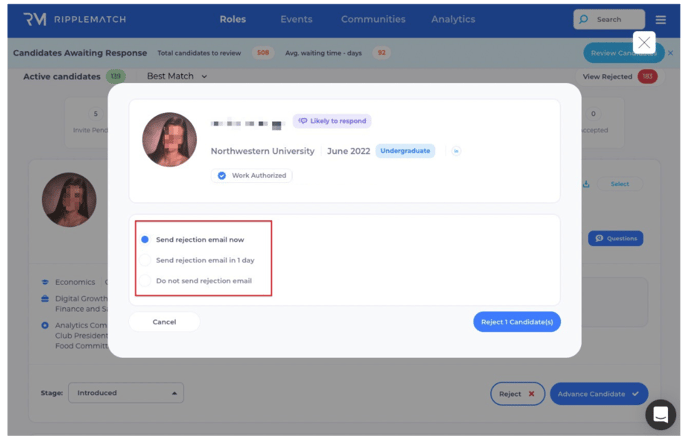Viewport: 688px width, 437px height.
Task: Open the hamburger menu icon
Action: pyautogui.click(x=661, y=19)
